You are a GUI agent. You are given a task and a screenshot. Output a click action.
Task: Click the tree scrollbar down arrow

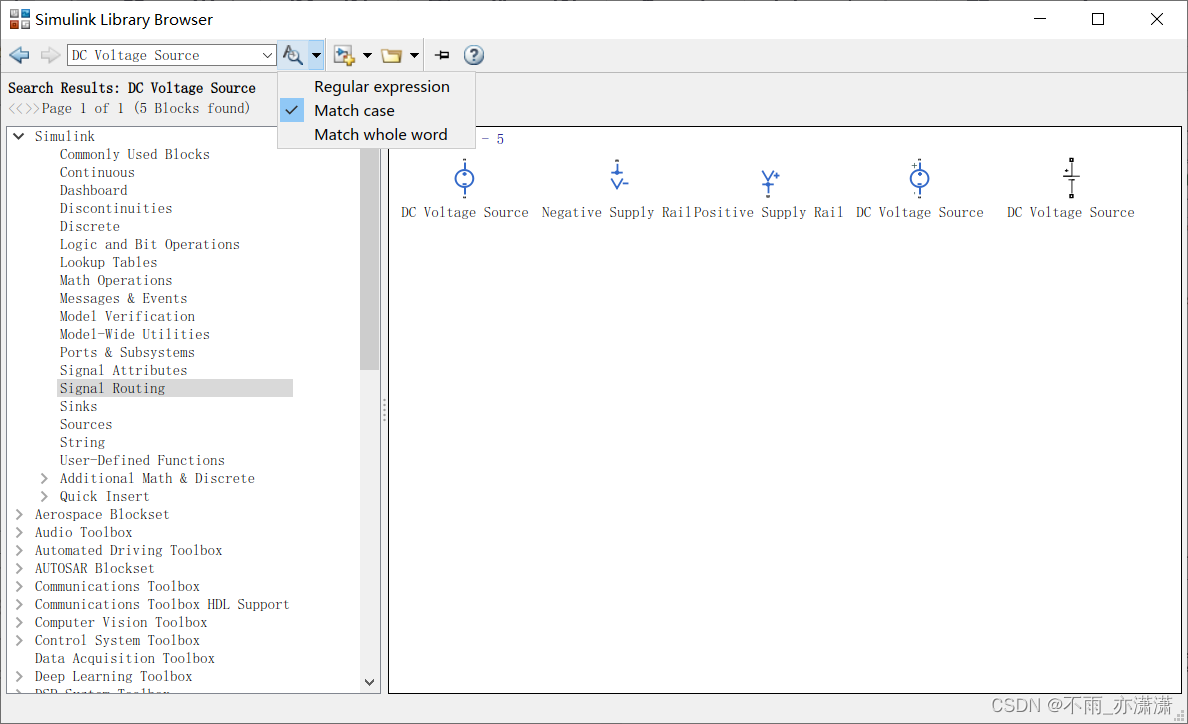pyautogui.click(x=369, y=682)
